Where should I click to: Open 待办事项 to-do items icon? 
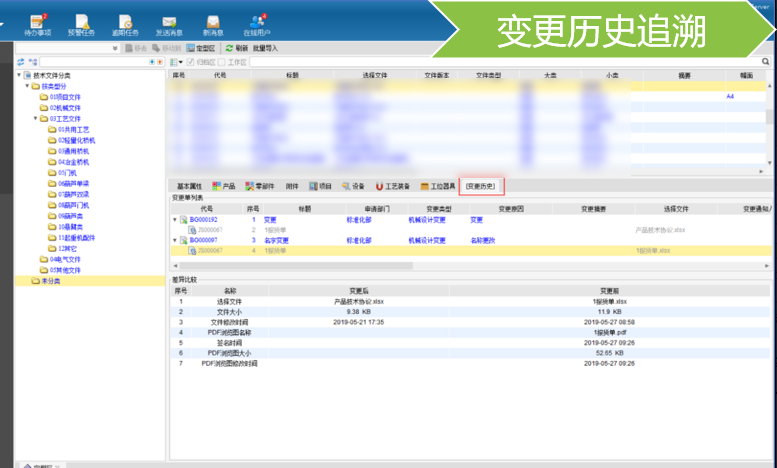click(38, 22)
